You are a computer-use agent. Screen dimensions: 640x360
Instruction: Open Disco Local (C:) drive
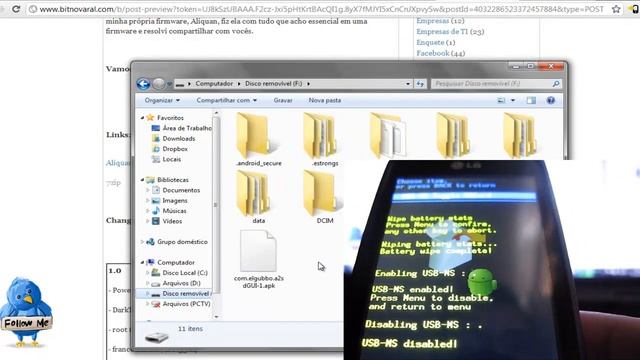[x=185, y=273]
